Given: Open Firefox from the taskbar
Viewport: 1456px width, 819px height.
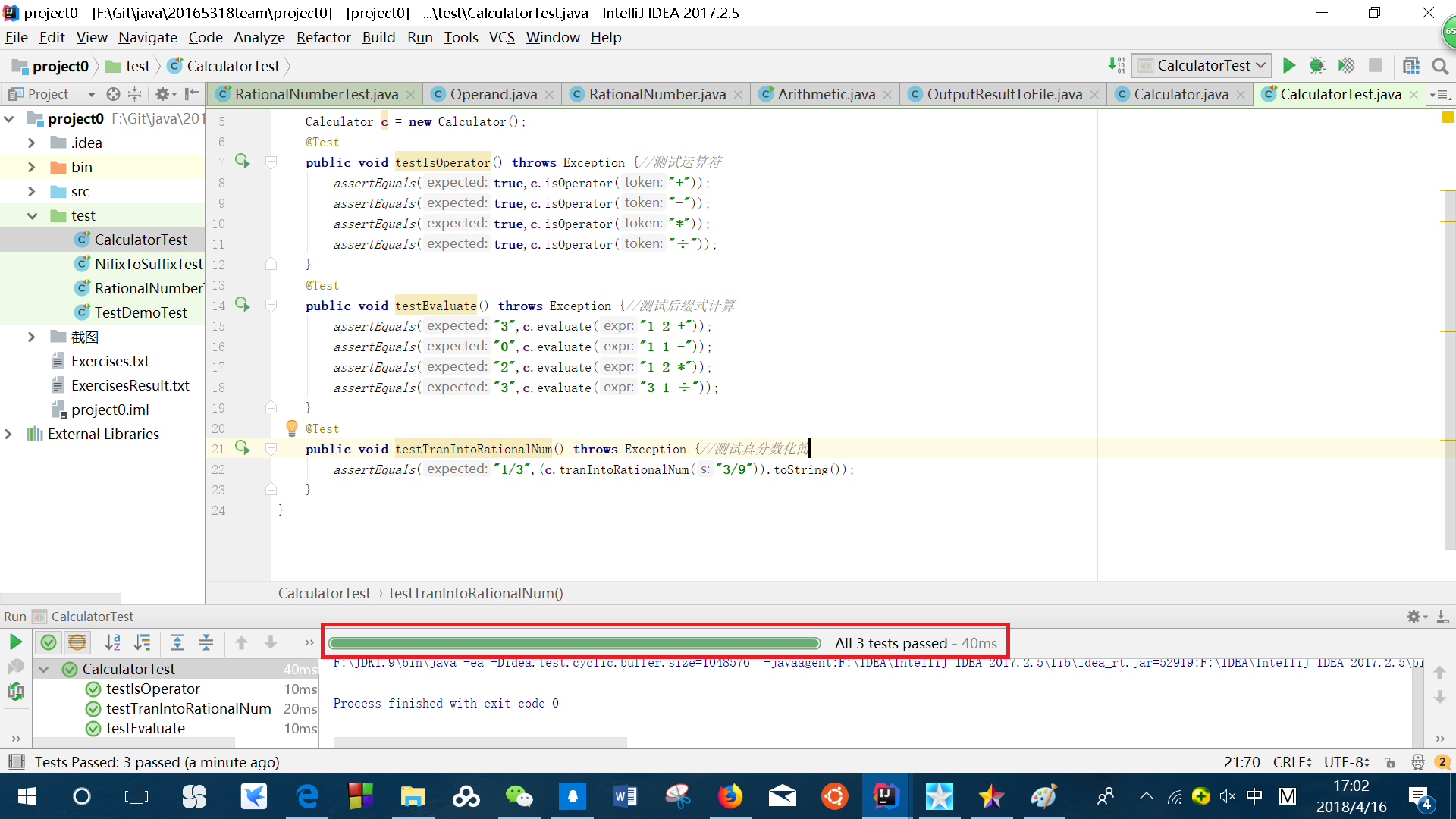Looking at the screenshot, I should pos(730,796).
